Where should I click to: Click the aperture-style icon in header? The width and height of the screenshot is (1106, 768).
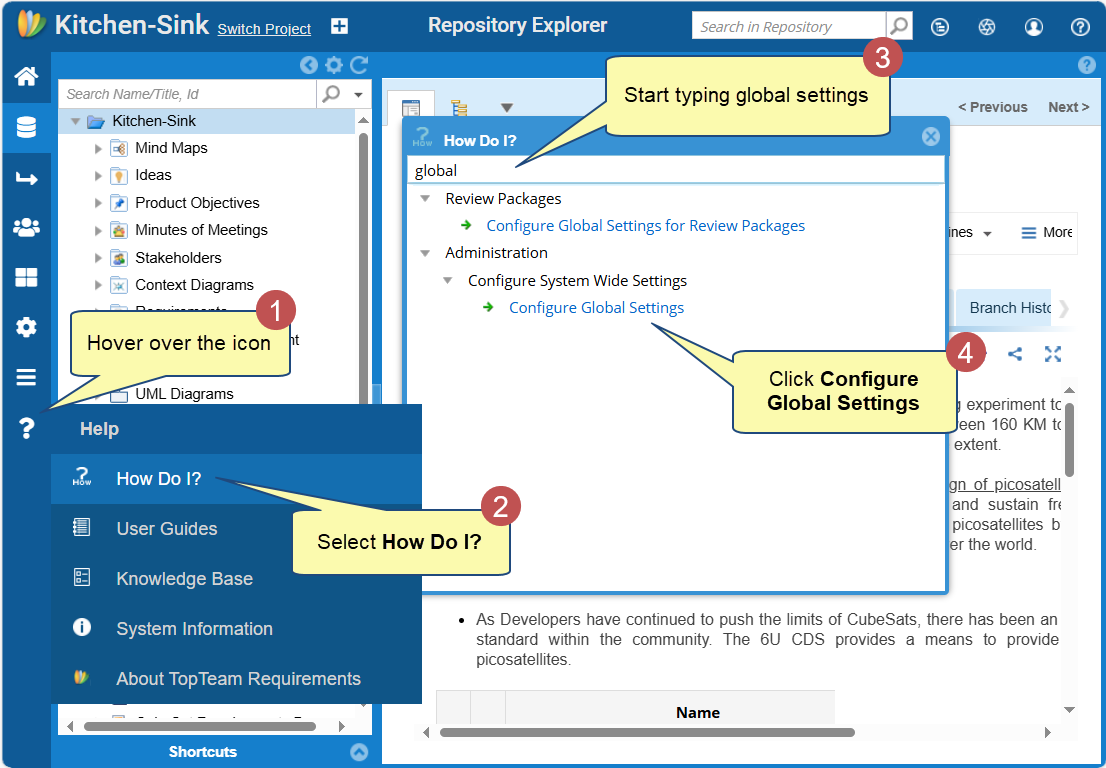(987, 27)
